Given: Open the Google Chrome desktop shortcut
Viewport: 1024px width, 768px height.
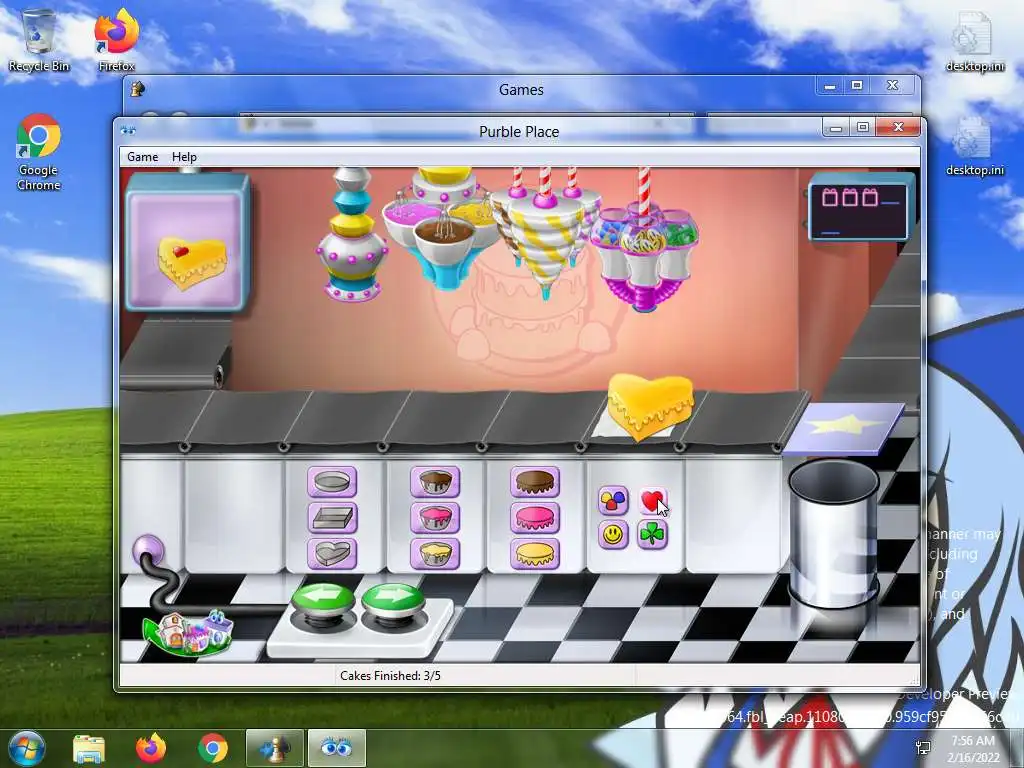Looking at the screenshot, I should (x=39, y=153).
